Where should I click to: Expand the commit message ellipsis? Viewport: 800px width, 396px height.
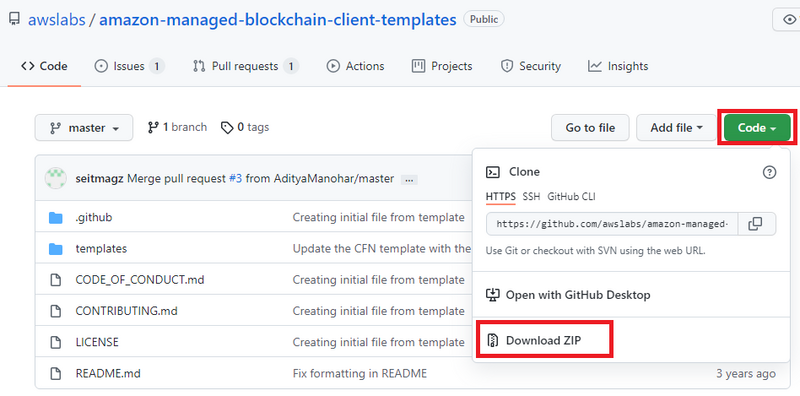click(409, 180)
